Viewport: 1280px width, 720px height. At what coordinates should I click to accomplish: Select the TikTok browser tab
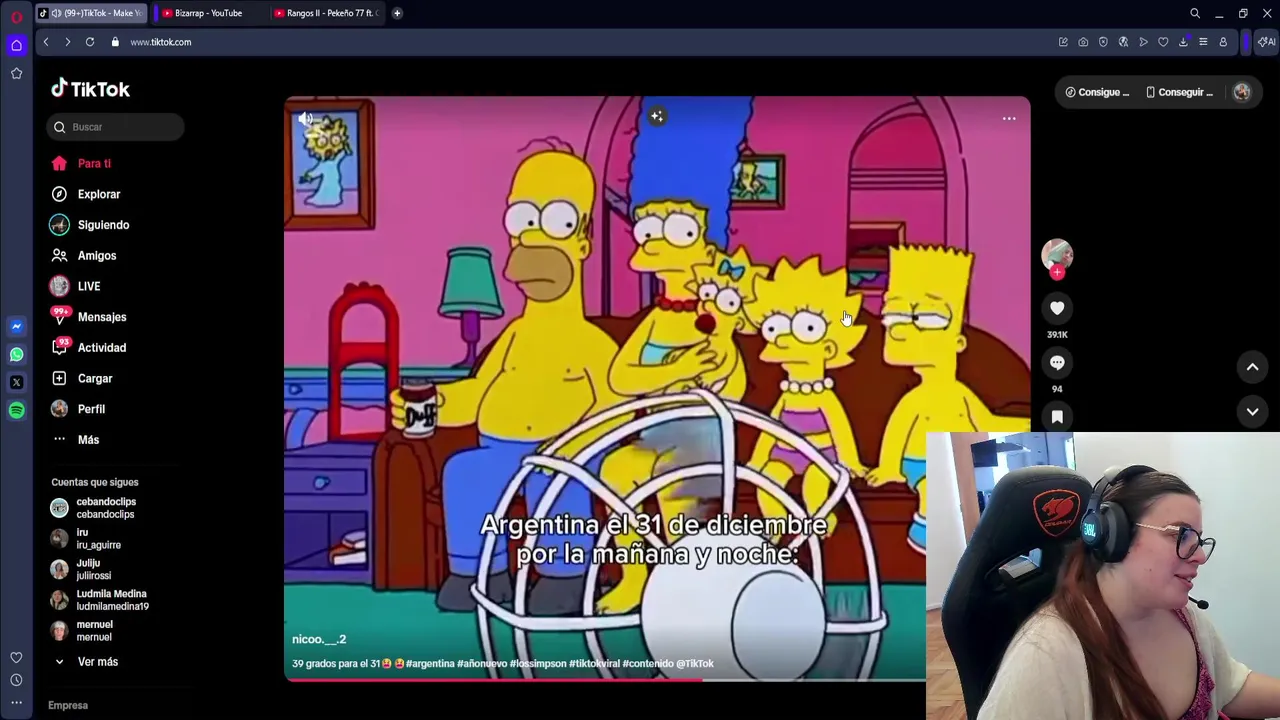point(92,13)
